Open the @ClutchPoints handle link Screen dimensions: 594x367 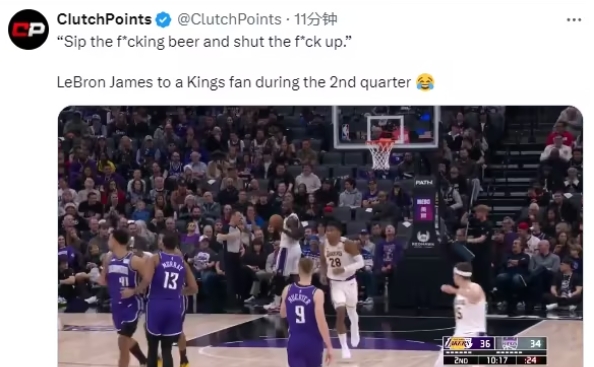(x=229, y=19)
